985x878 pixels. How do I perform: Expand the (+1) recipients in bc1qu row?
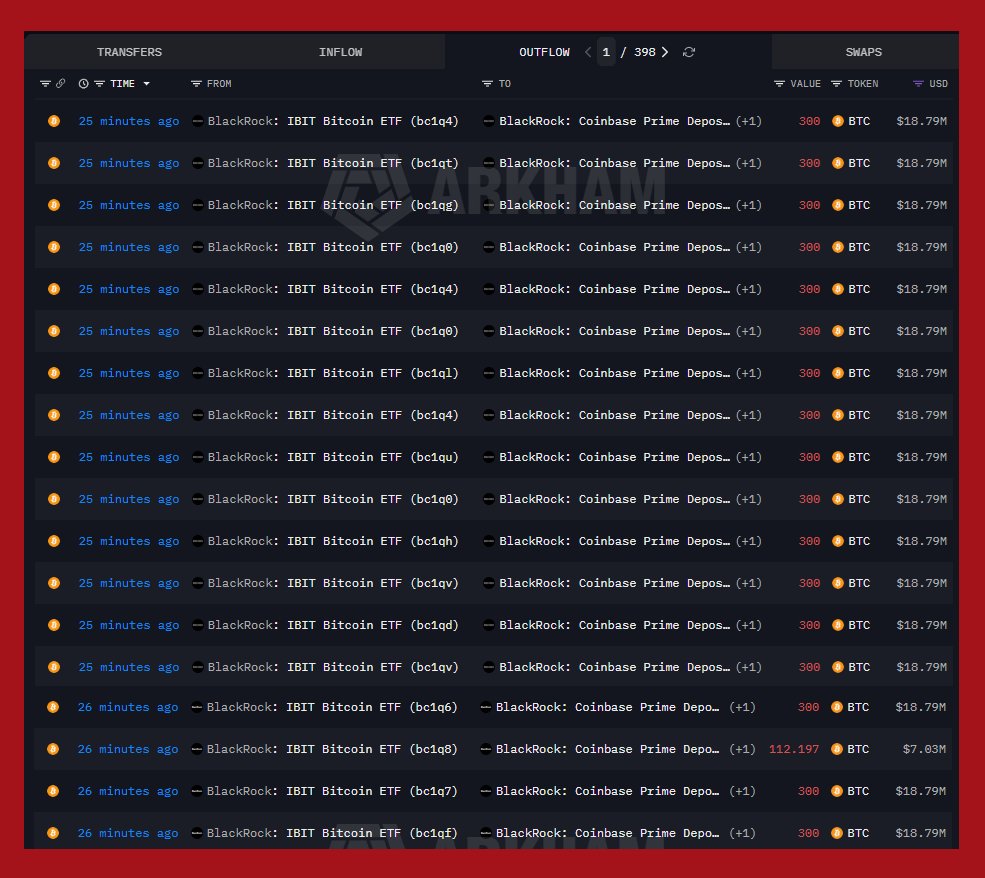[749, 457]
